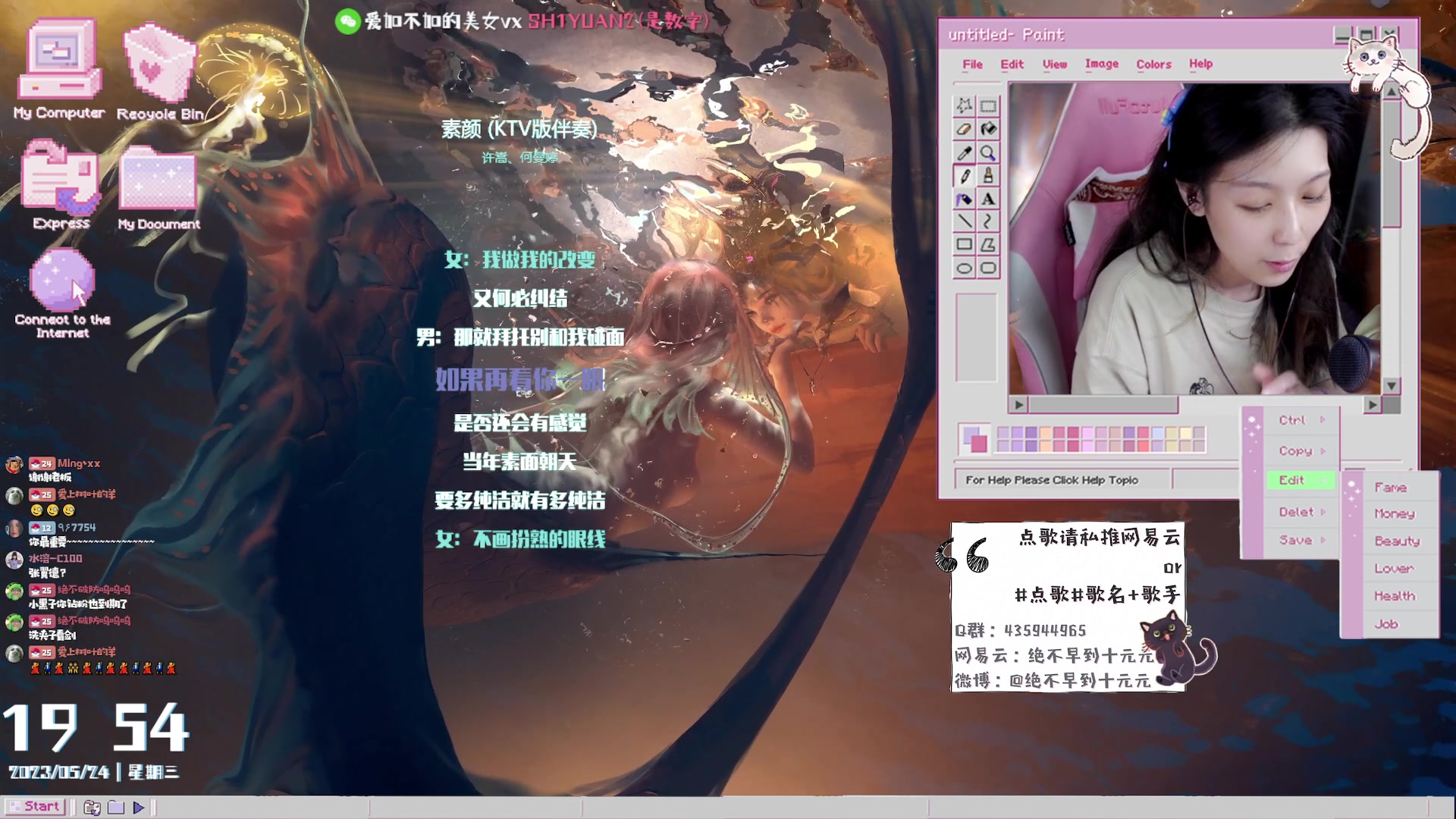The width and height of the screenshot is (1456, 819).
Task: Expand the Copy context menu entry
Action: 1301,450
